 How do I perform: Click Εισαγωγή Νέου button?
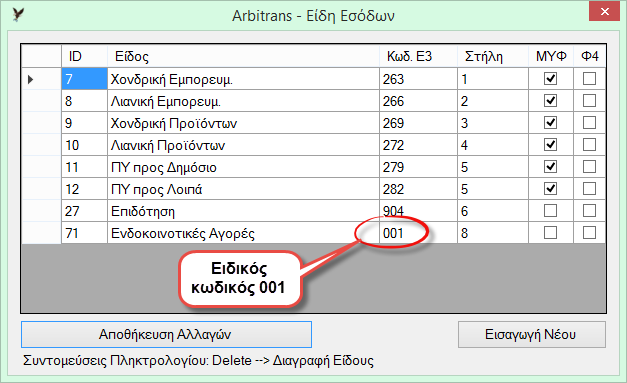point(531,335)
